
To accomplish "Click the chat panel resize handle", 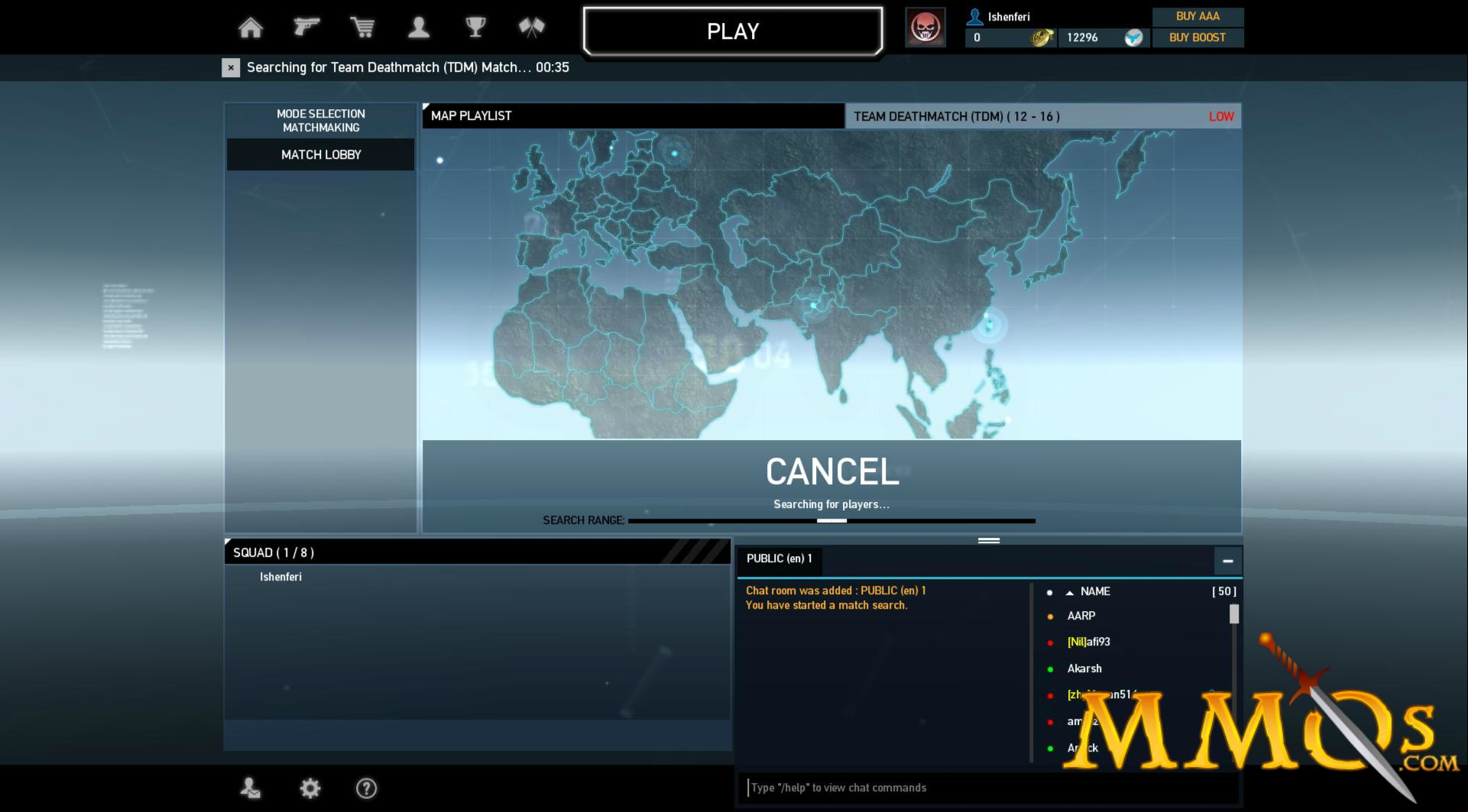I will tap(989, 540).
